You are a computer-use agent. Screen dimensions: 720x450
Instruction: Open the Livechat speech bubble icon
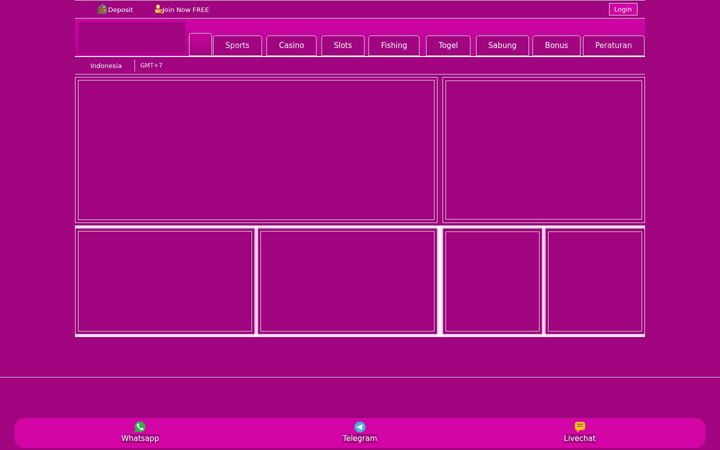(x=579, y=427)
